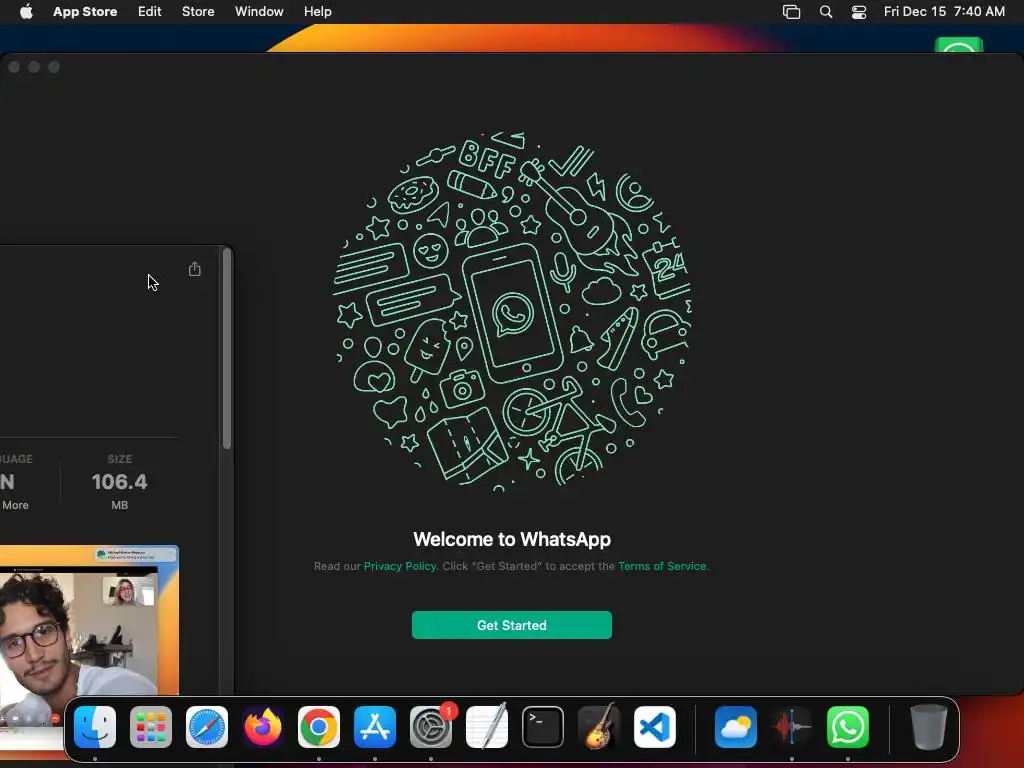This screenshot has width=1024, height=768.
Task: Open App Store from the dock
Action: [375, 727]
